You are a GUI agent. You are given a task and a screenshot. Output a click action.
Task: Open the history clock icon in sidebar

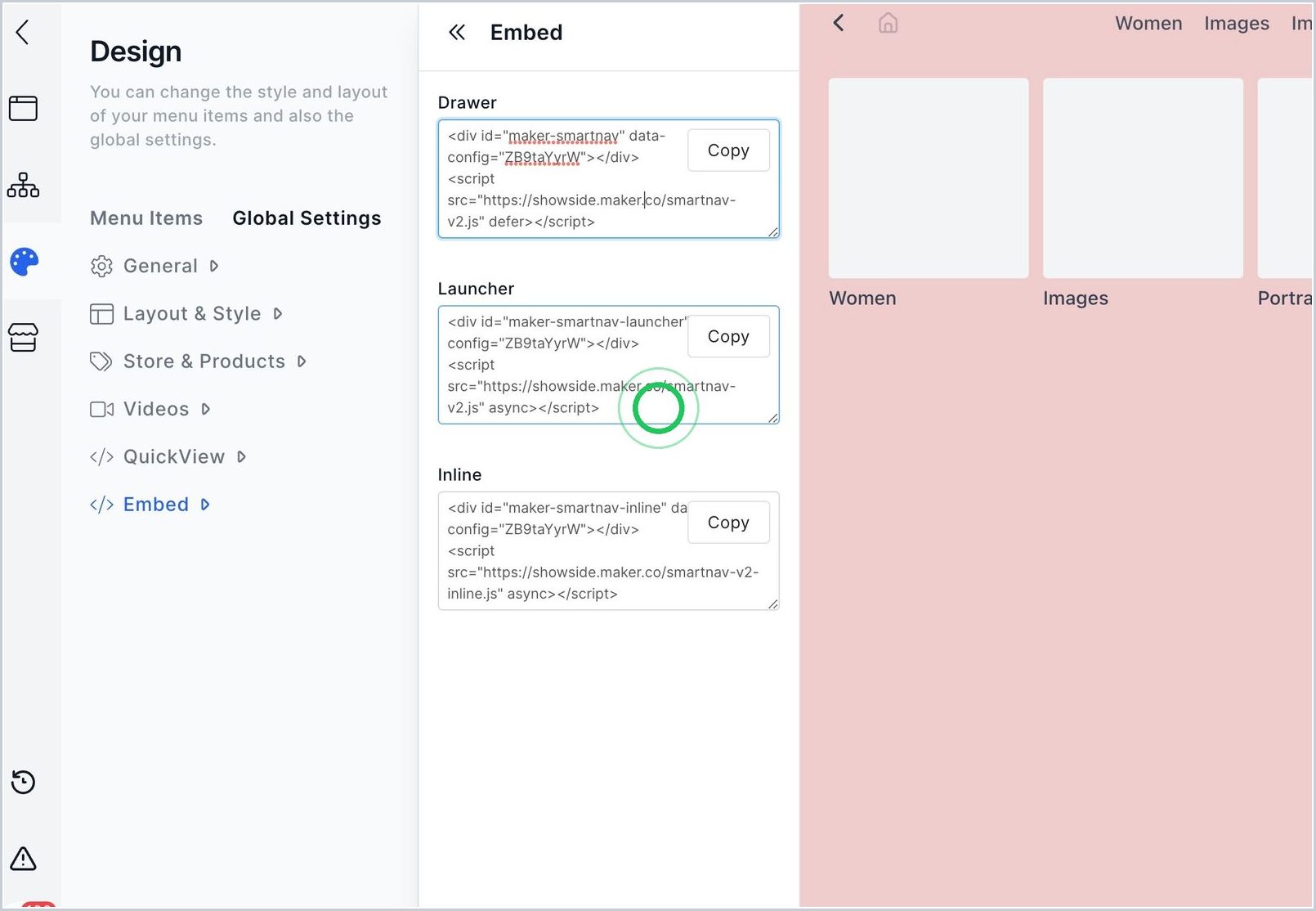[x=23, y=783]
